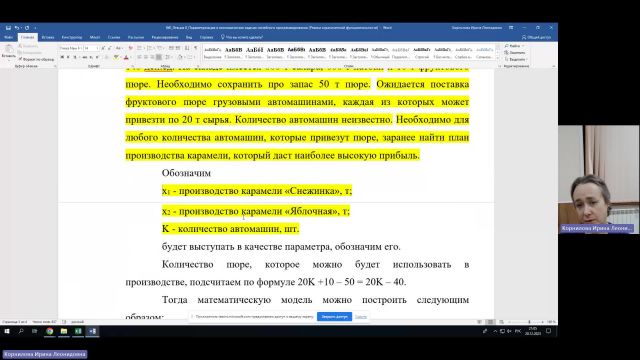This screenshot has height=360, width=640.
Task: Toggle italic formatting
Action: [68, 57]
